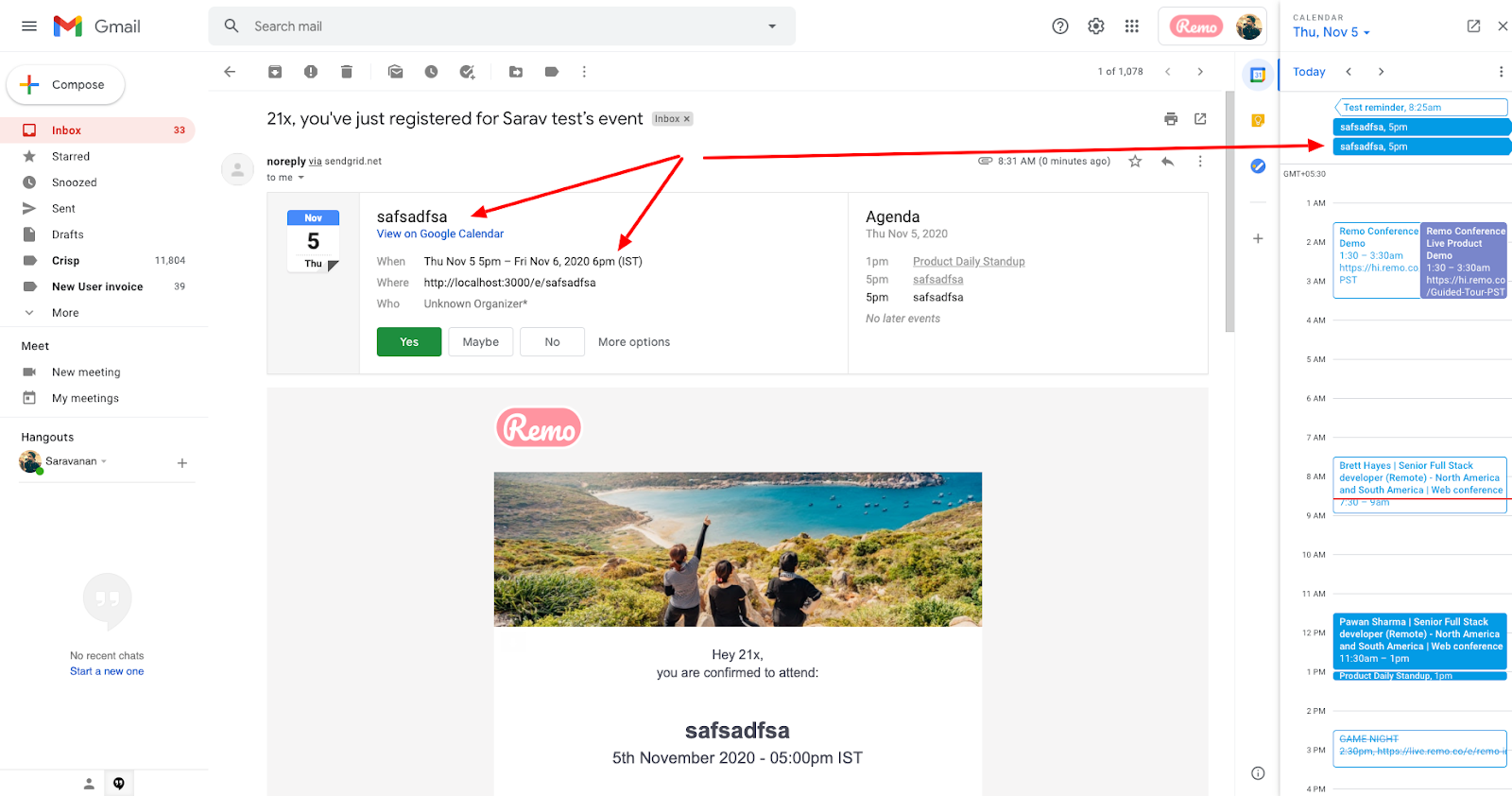This screenshot has height=796, width=1512.
Task: Open more actions in email toolbar
Action: (x=584, y=72)
